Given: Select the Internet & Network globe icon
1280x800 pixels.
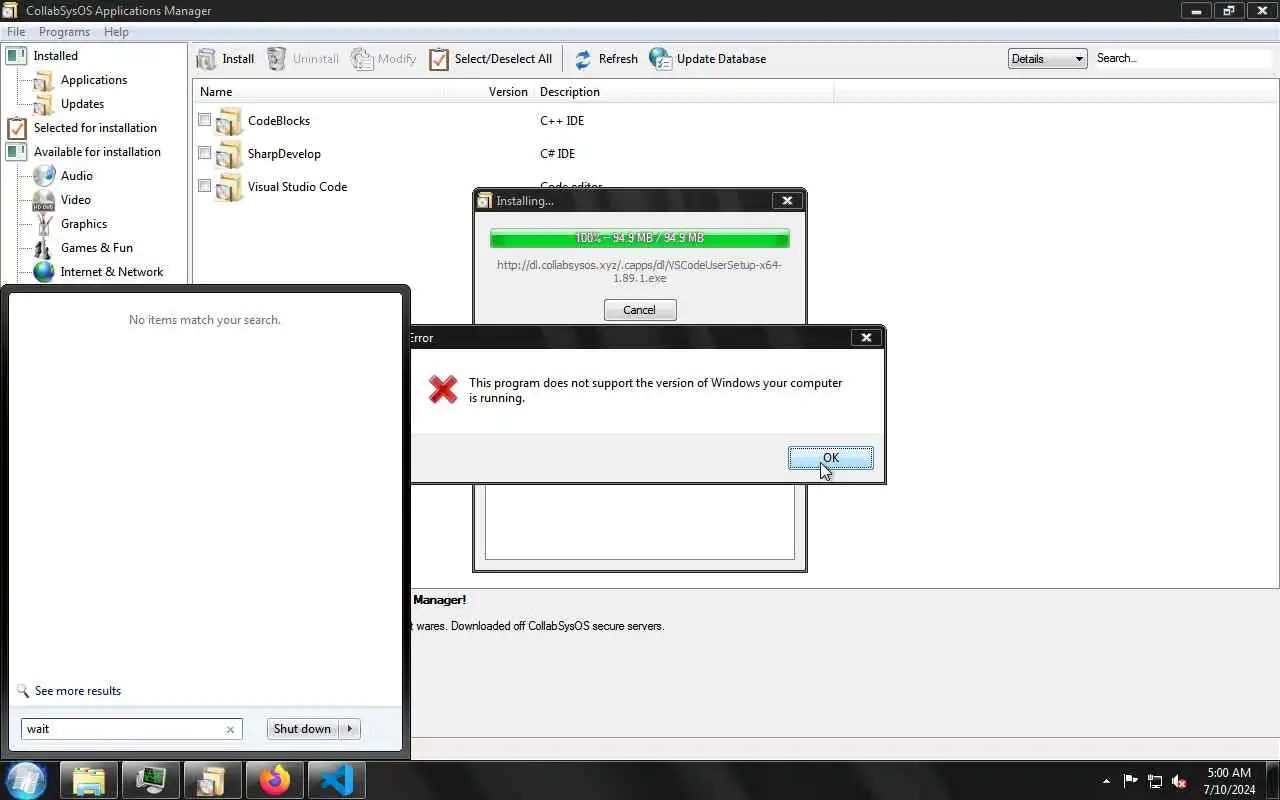Looking at the screenshot, I should 44,272.
